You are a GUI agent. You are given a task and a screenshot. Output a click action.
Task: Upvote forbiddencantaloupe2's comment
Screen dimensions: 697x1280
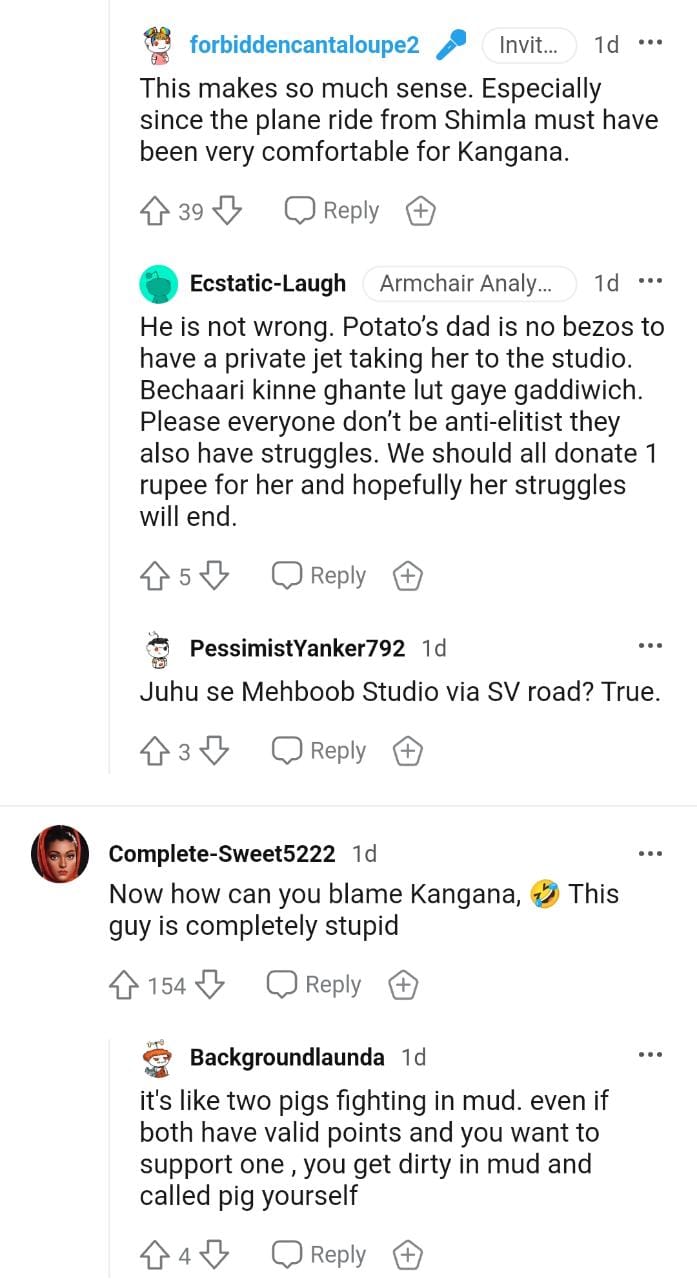(155, 211)
